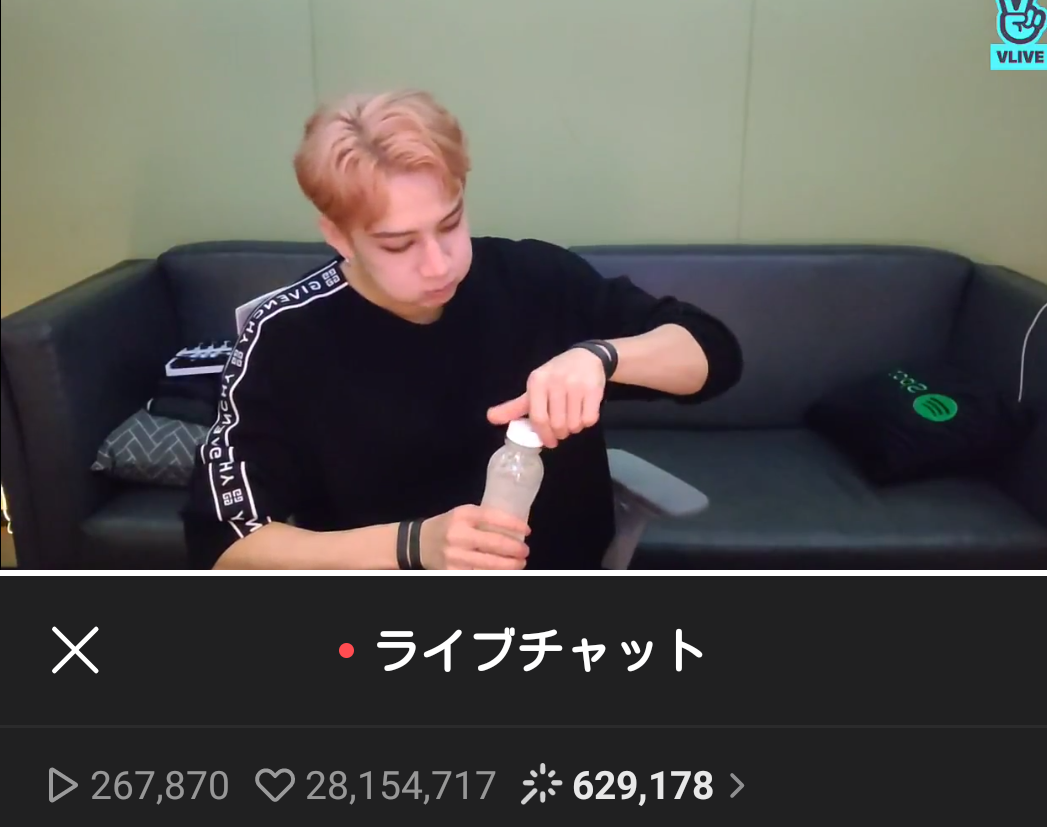This screenshot has width=1047, height=827.
Task: Select the ライブチャット header title
Action: pos(540,650)
